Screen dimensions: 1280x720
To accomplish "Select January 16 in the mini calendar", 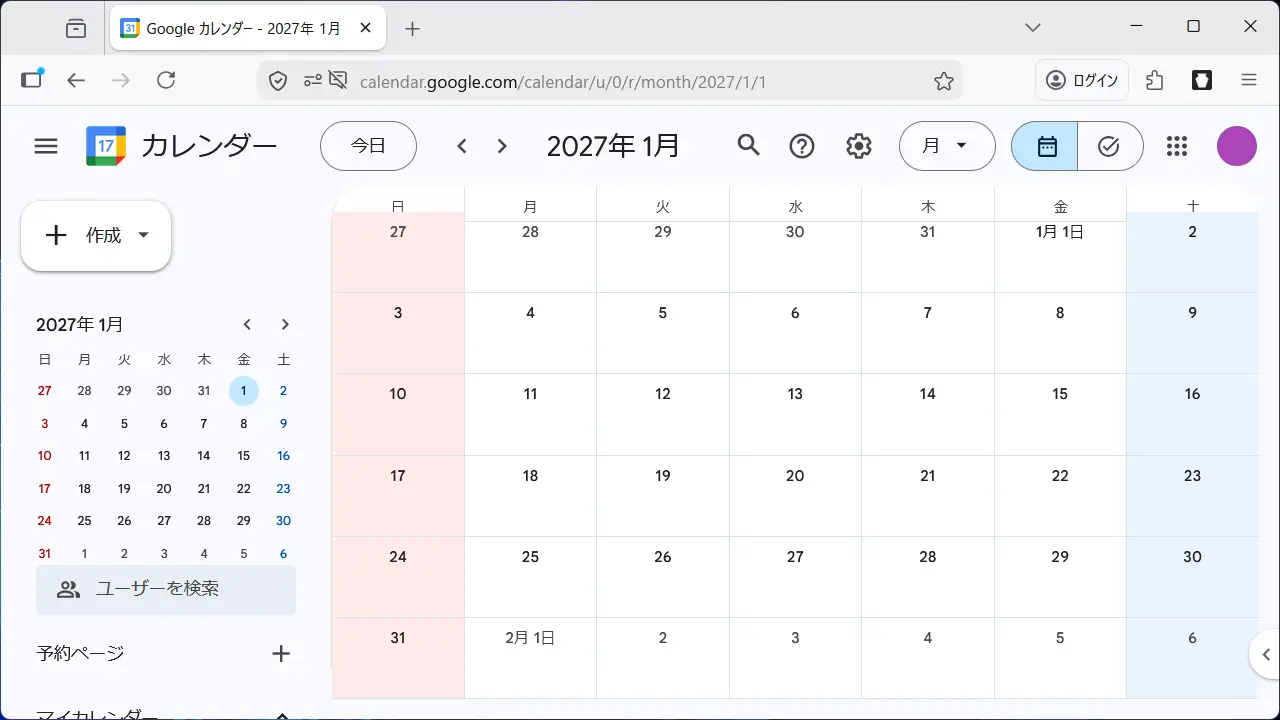I will pyautogui.click(x=283, y=455).
